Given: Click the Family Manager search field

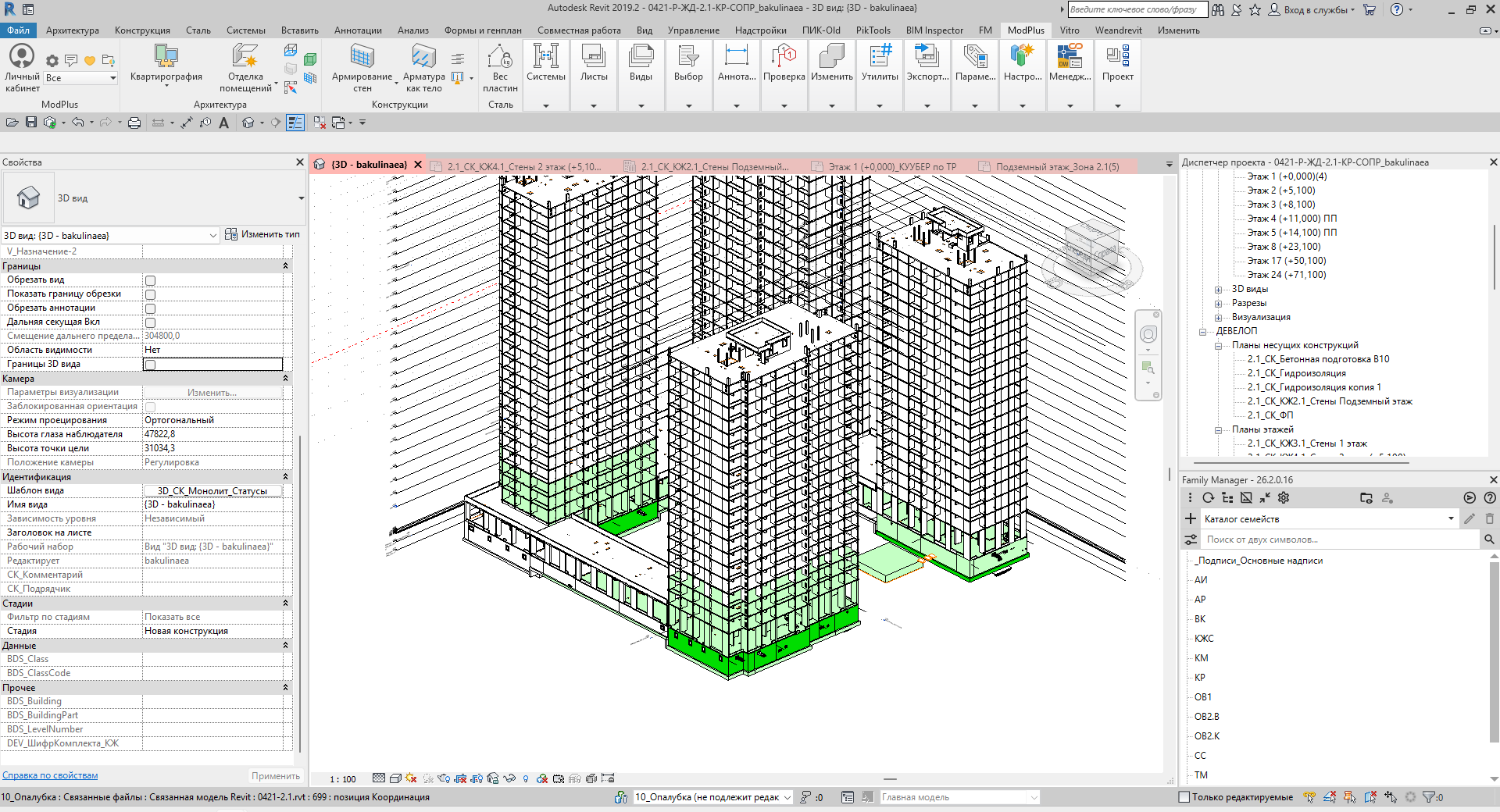Looking at the screenshot, I should [x=1339, y=540].
